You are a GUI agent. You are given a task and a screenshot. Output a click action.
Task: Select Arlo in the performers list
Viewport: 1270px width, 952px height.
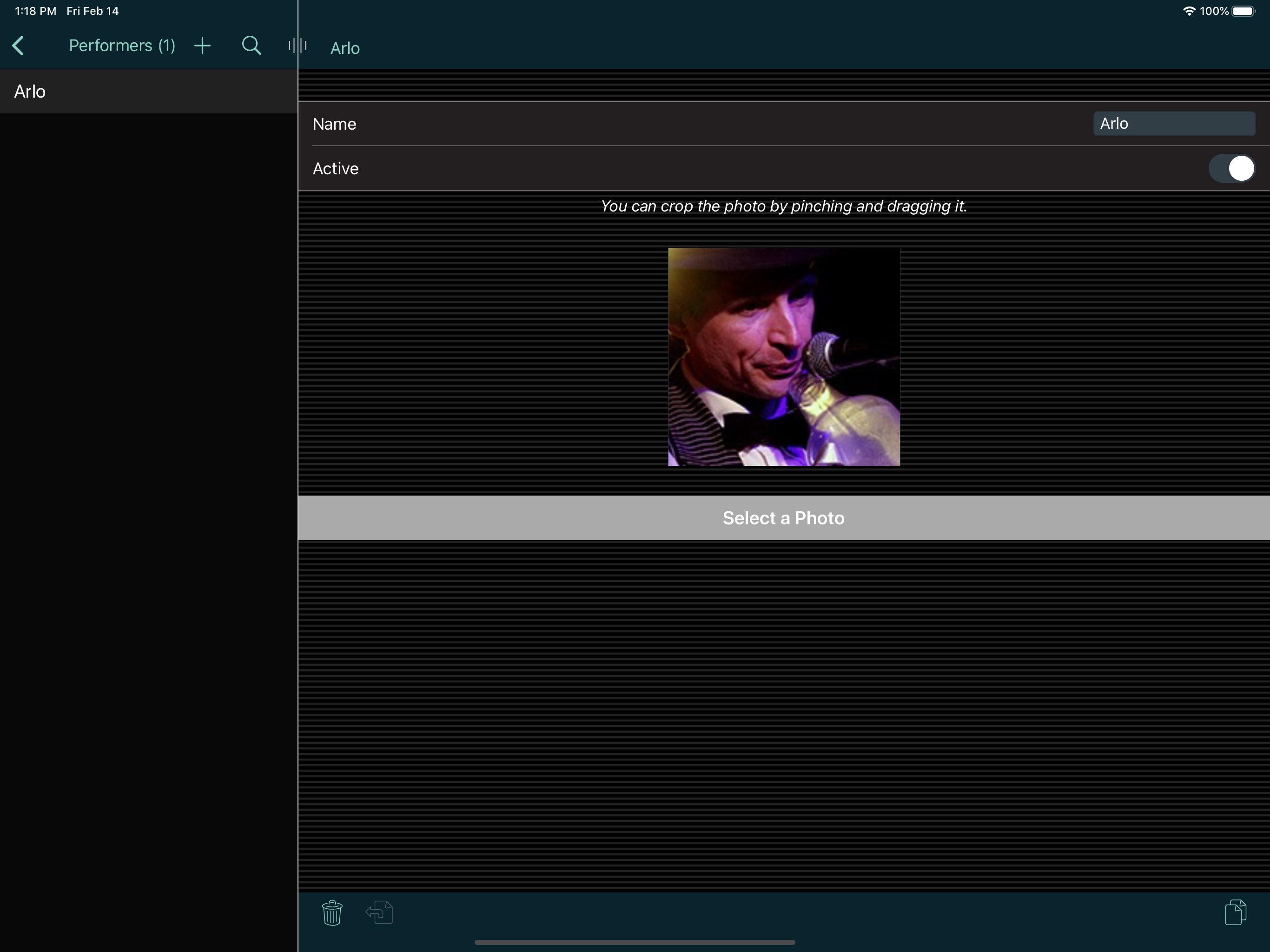[30, 92]
